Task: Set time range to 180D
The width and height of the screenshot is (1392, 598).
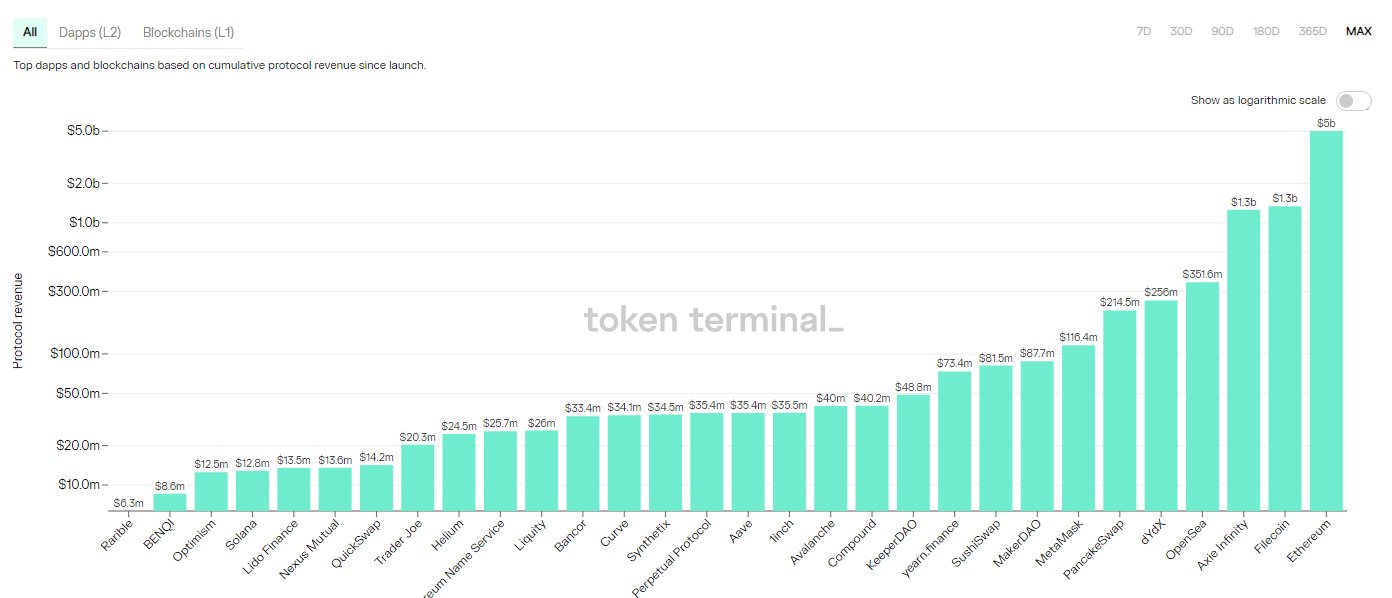Action: coord(1266,31)
